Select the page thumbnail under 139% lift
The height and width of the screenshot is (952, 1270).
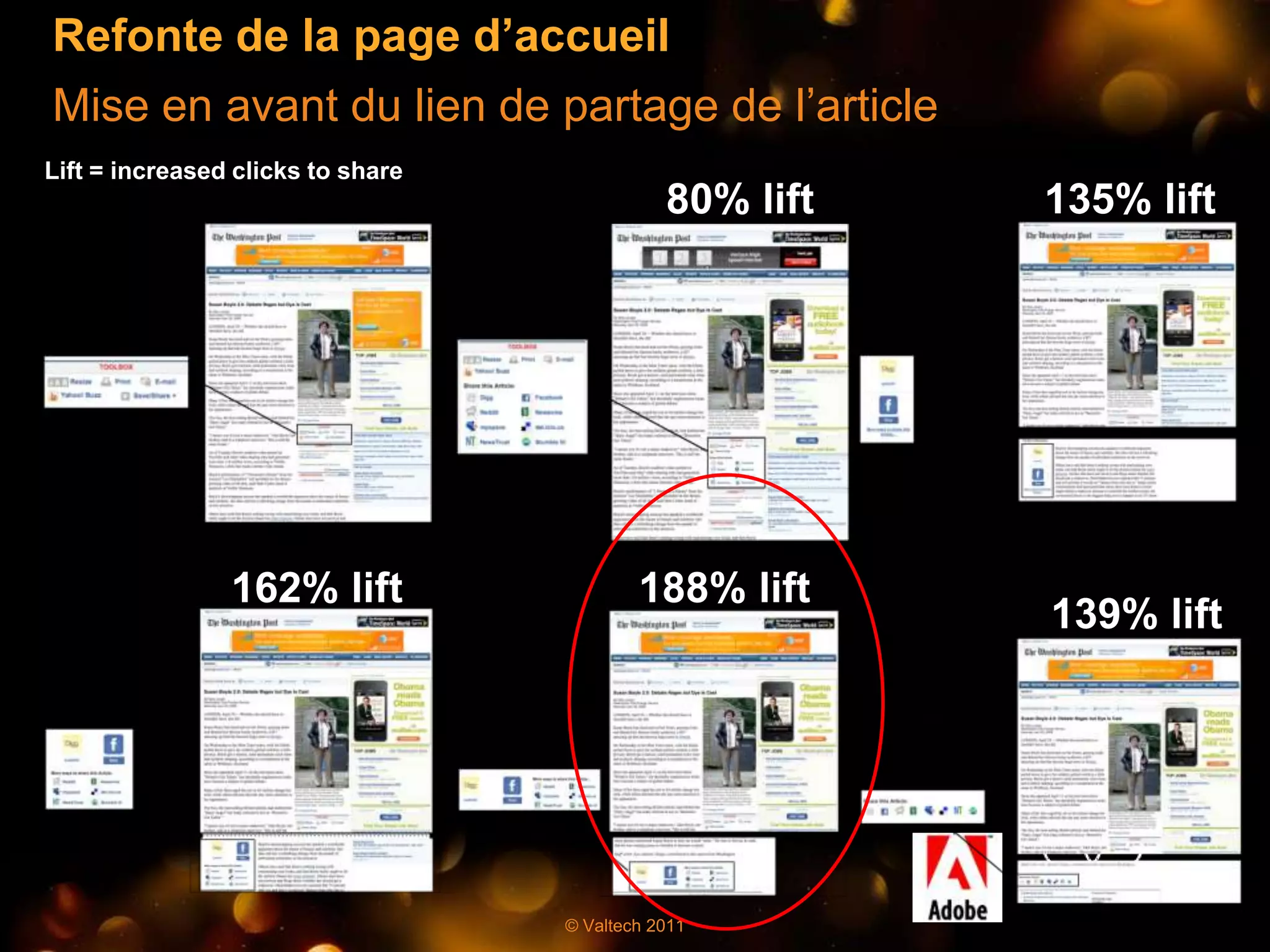pyautogui.click(x=1129, y=747)
